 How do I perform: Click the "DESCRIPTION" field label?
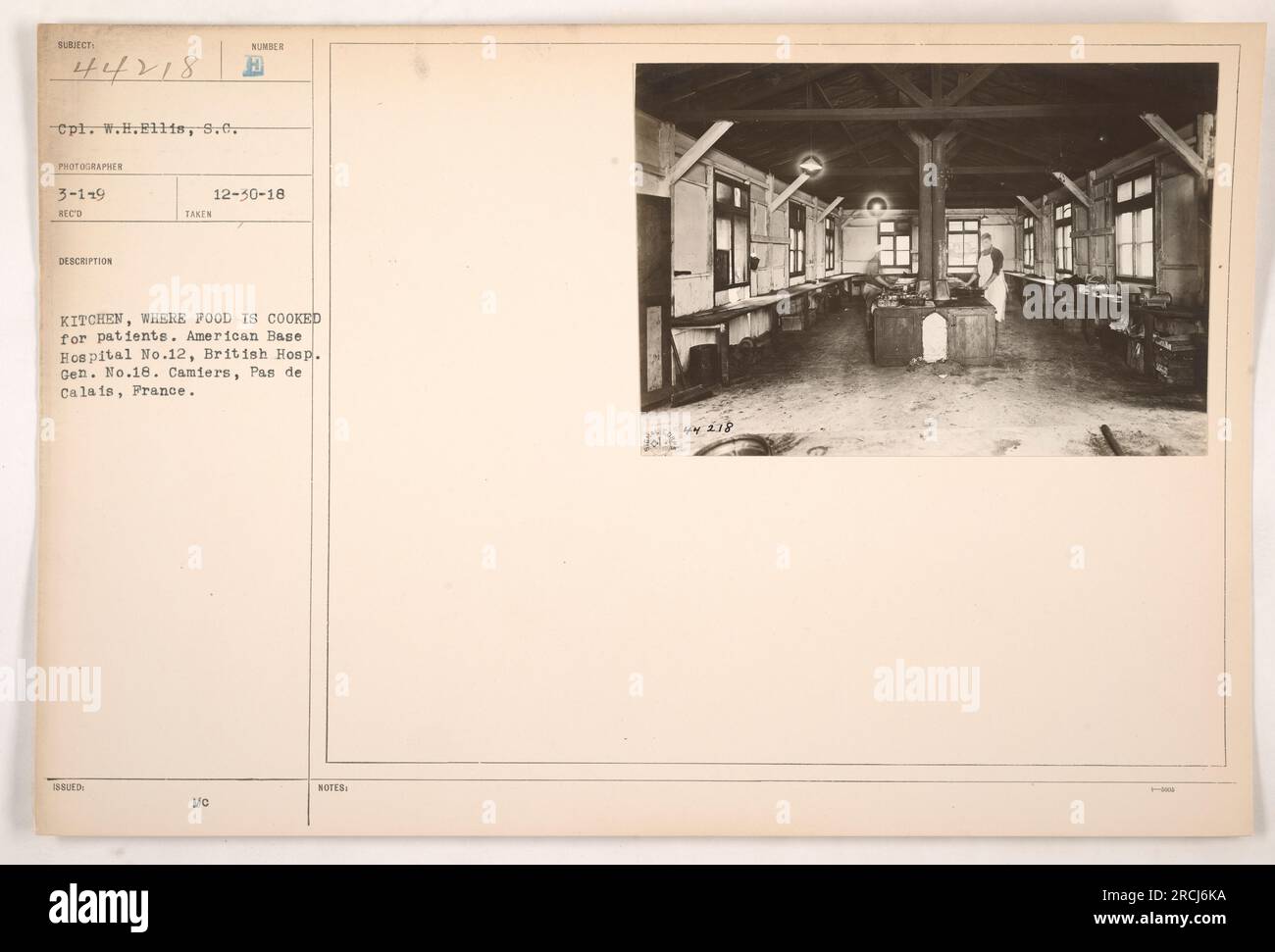tap(84, 262)
